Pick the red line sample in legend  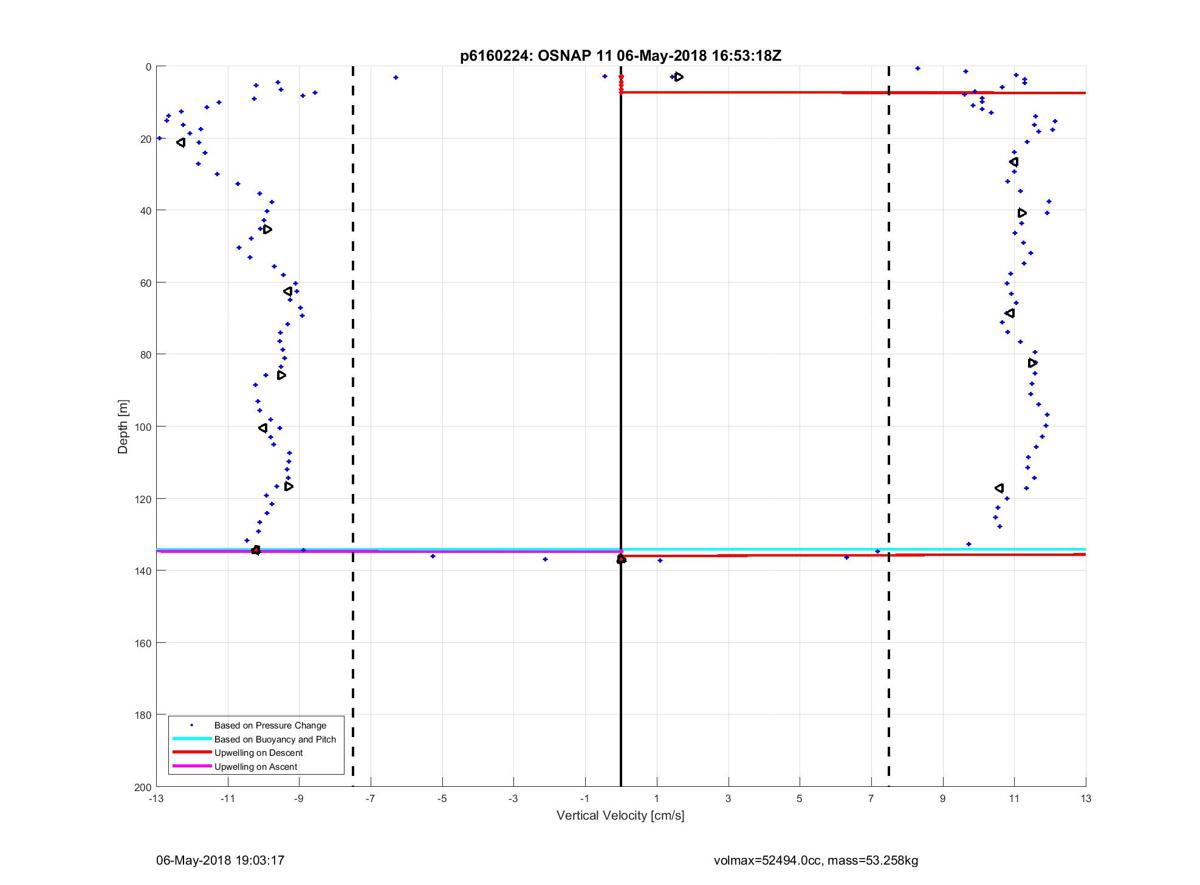191,753
